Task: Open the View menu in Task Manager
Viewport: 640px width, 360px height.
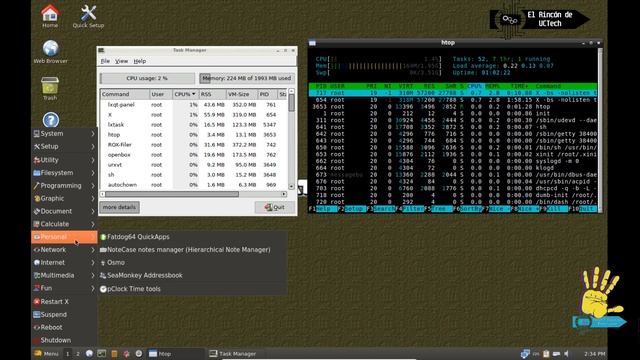Action: 121,61
